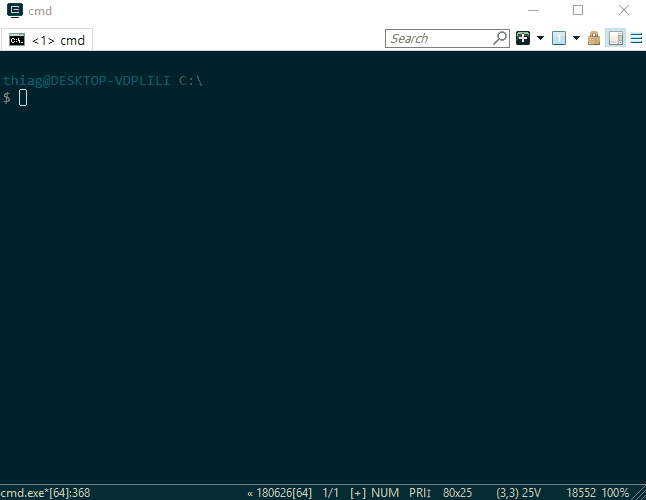Open the new console dropdown arrow
The width and height of the screenshot is (646, 500).
pyautogui.click(x=540, y=38)
